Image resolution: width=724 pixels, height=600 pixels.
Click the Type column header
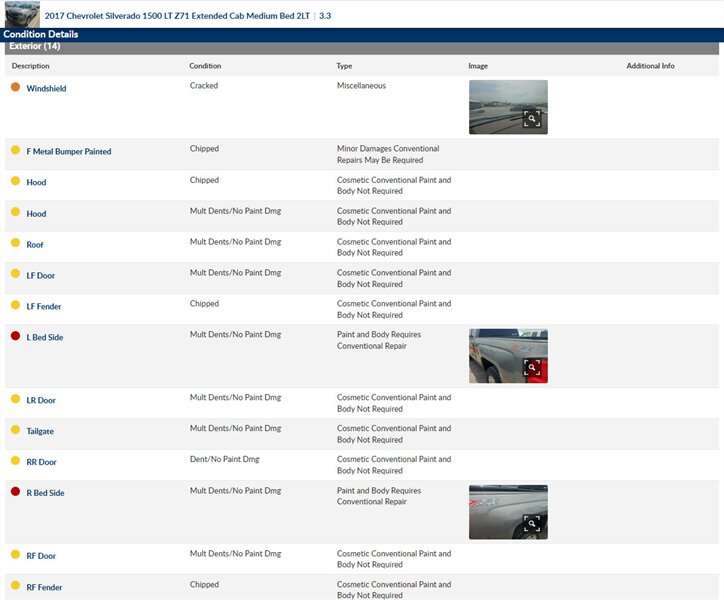pos(344,66)
